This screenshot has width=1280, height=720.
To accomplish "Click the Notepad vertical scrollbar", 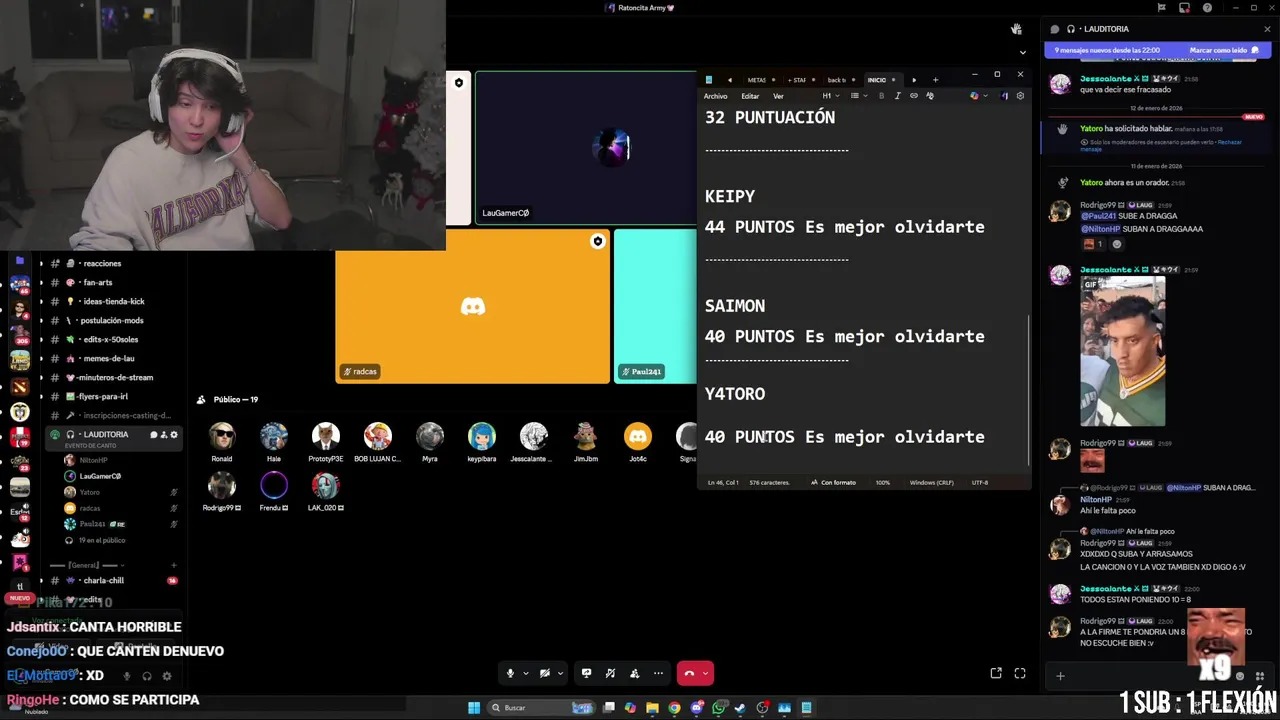I will point(1028,390).
